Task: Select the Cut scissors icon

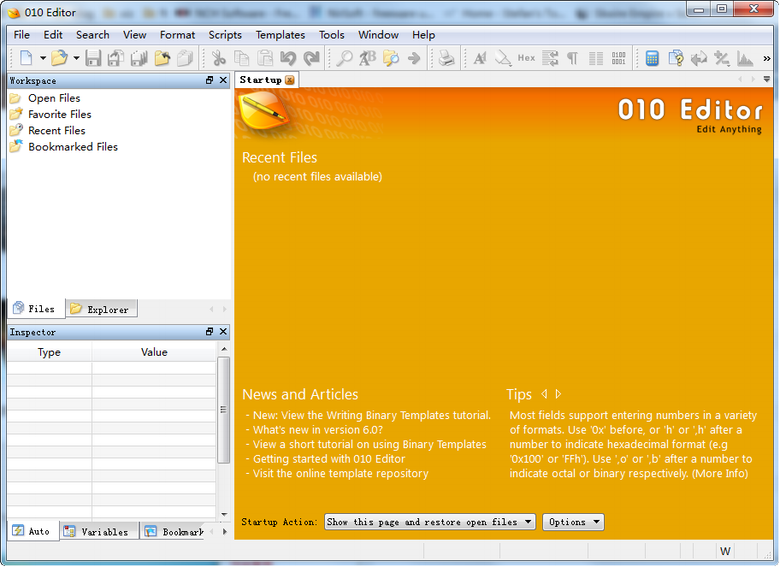Action: pyautogui.click(x=218, y=59)
